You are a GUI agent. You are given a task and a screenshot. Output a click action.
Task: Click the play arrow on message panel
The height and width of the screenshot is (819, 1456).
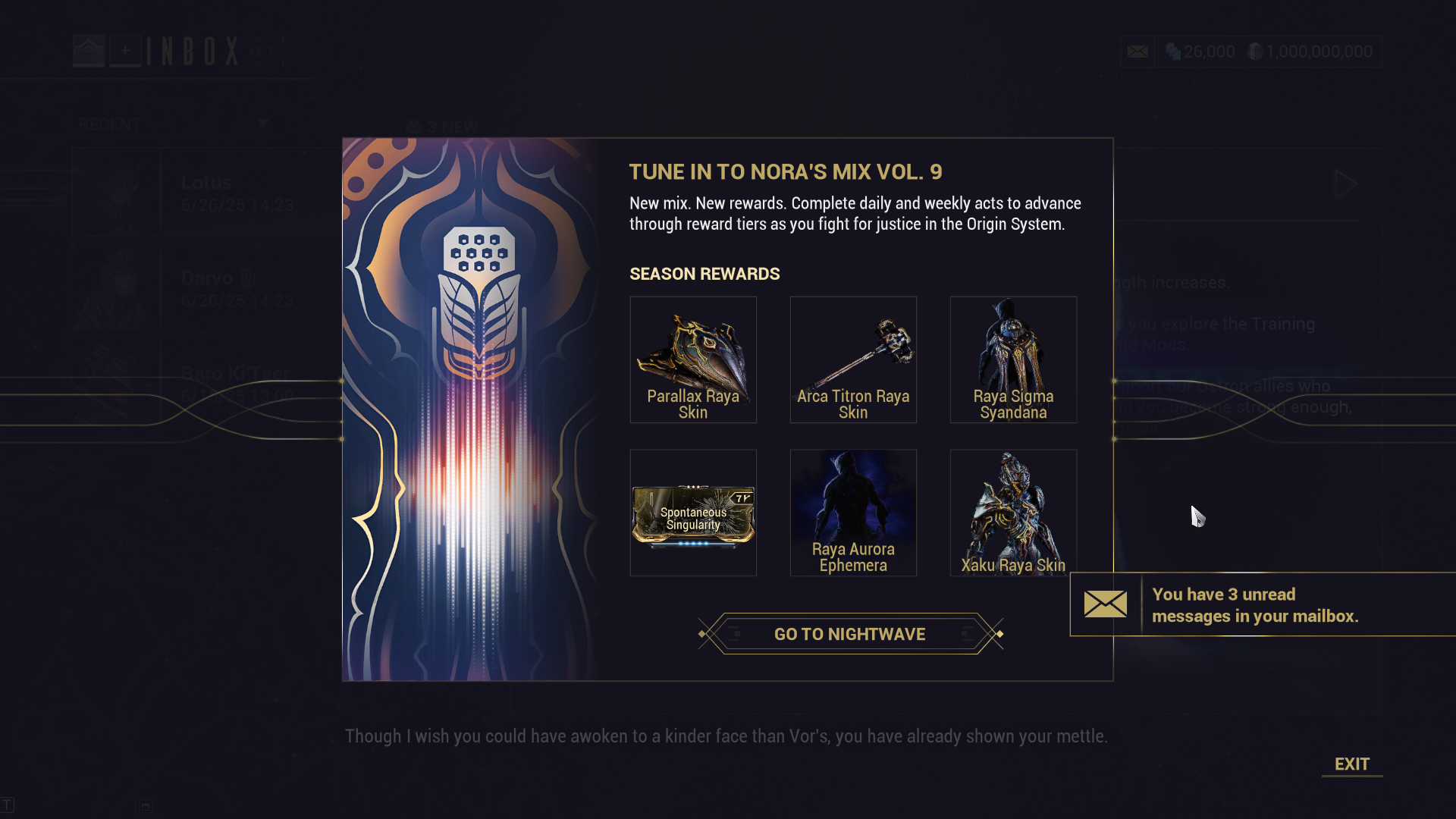point(1346,184)
